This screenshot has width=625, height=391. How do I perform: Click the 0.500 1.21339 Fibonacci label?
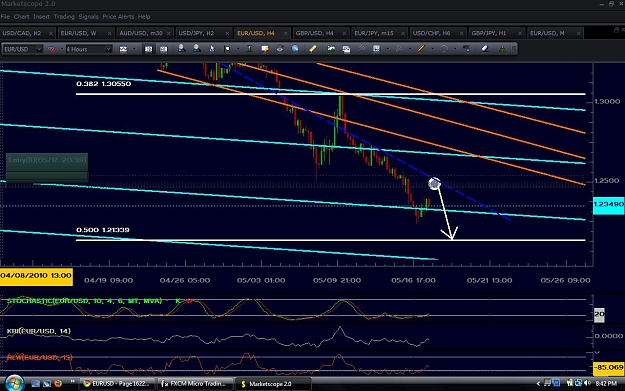coord(103,230)
